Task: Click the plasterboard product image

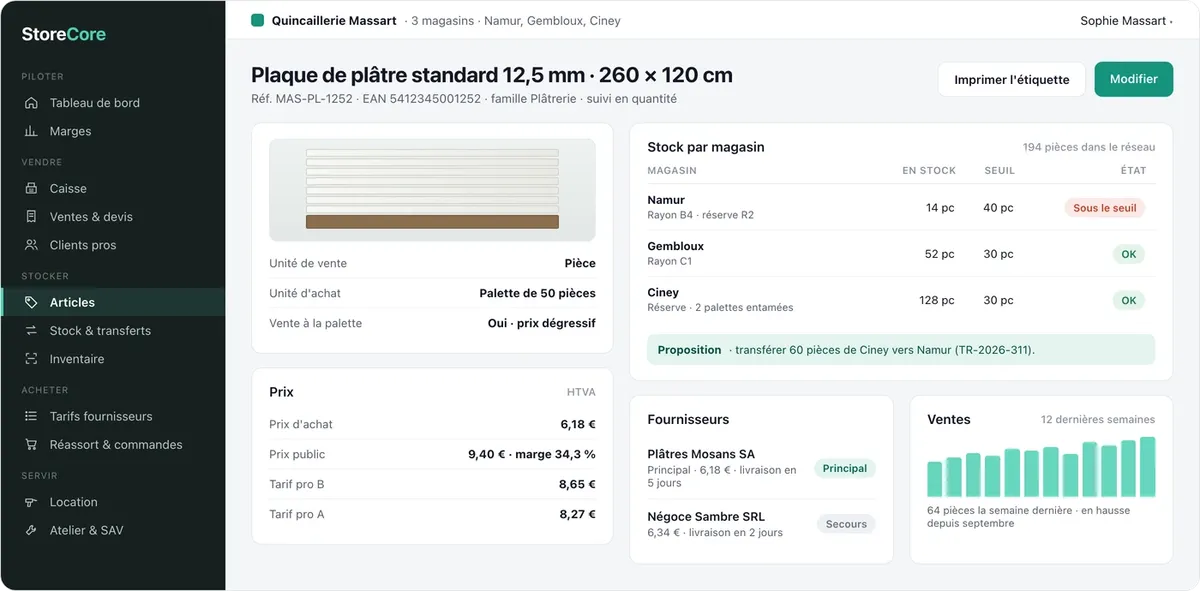Action: 432,190
